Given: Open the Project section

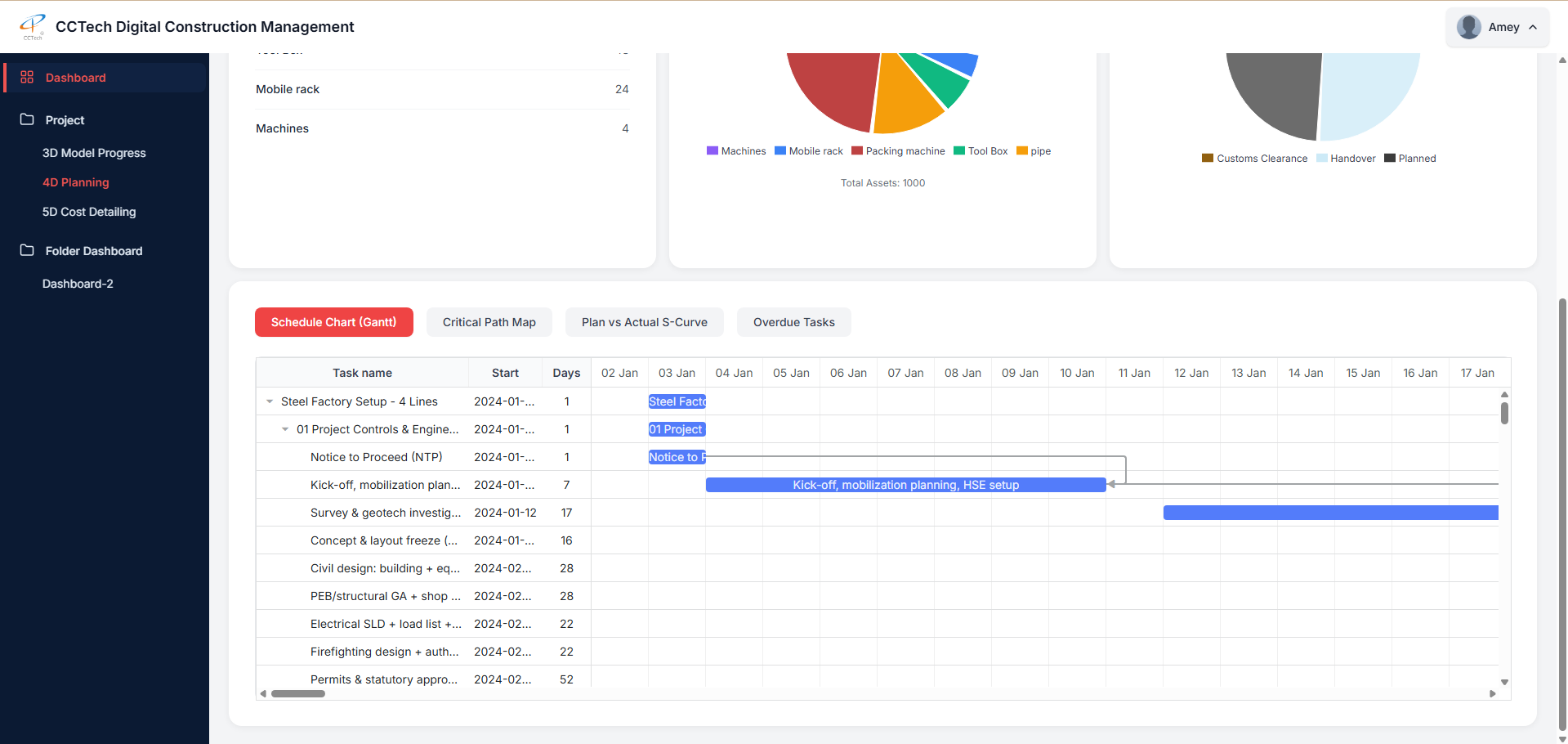Looking at the screenshot, I should click(65, 120).
